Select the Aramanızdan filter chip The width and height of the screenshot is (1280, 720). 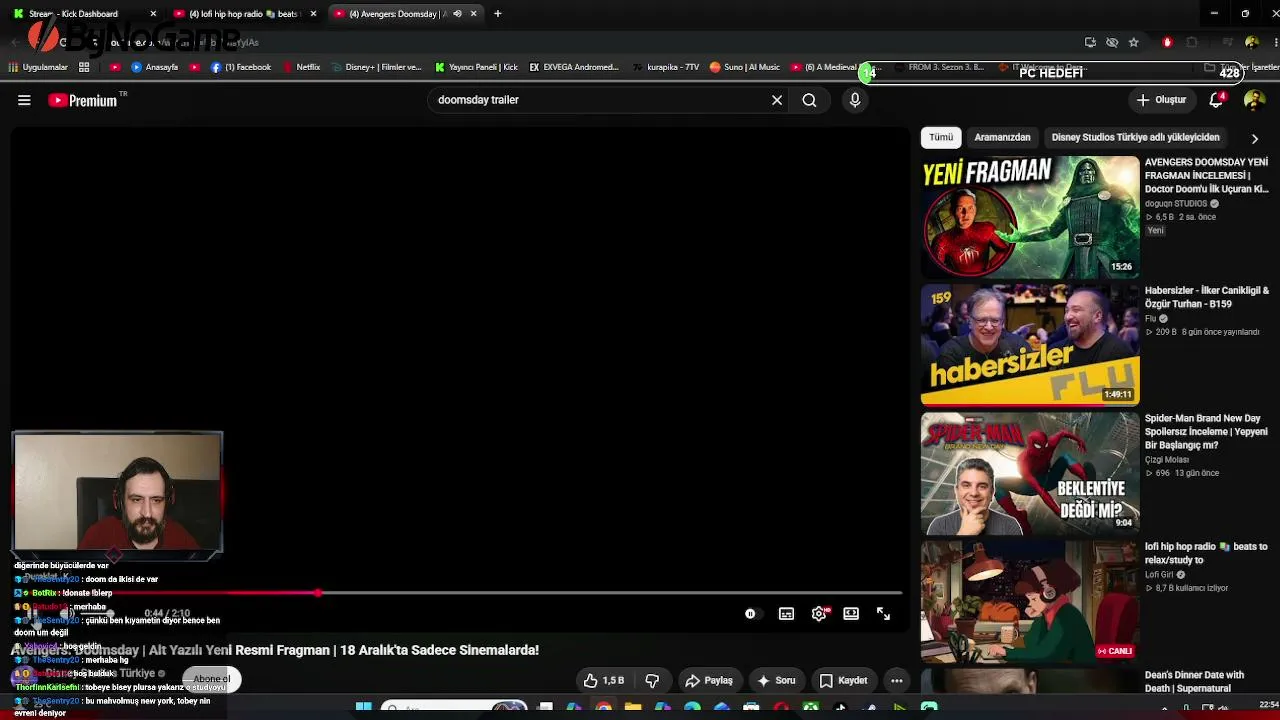point(1002,137)
